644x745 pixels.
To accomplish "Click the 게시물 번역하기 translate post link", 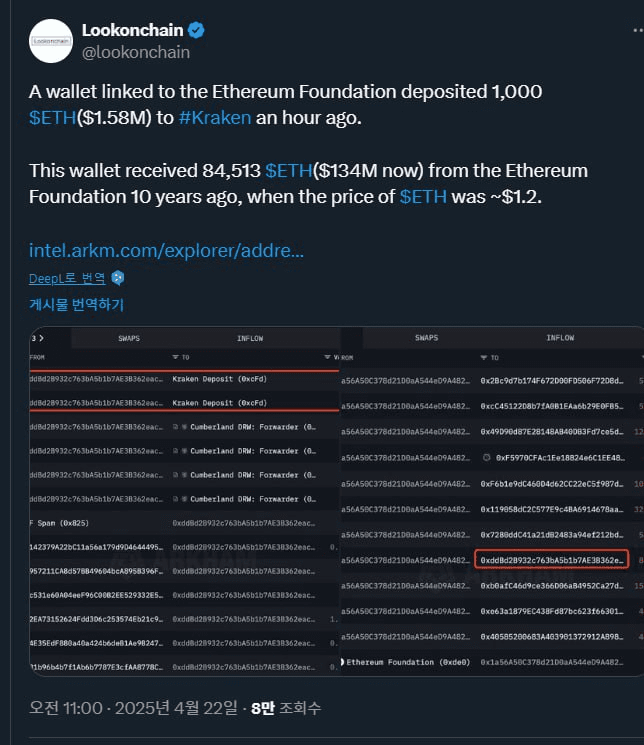I will tap(76, 304).
